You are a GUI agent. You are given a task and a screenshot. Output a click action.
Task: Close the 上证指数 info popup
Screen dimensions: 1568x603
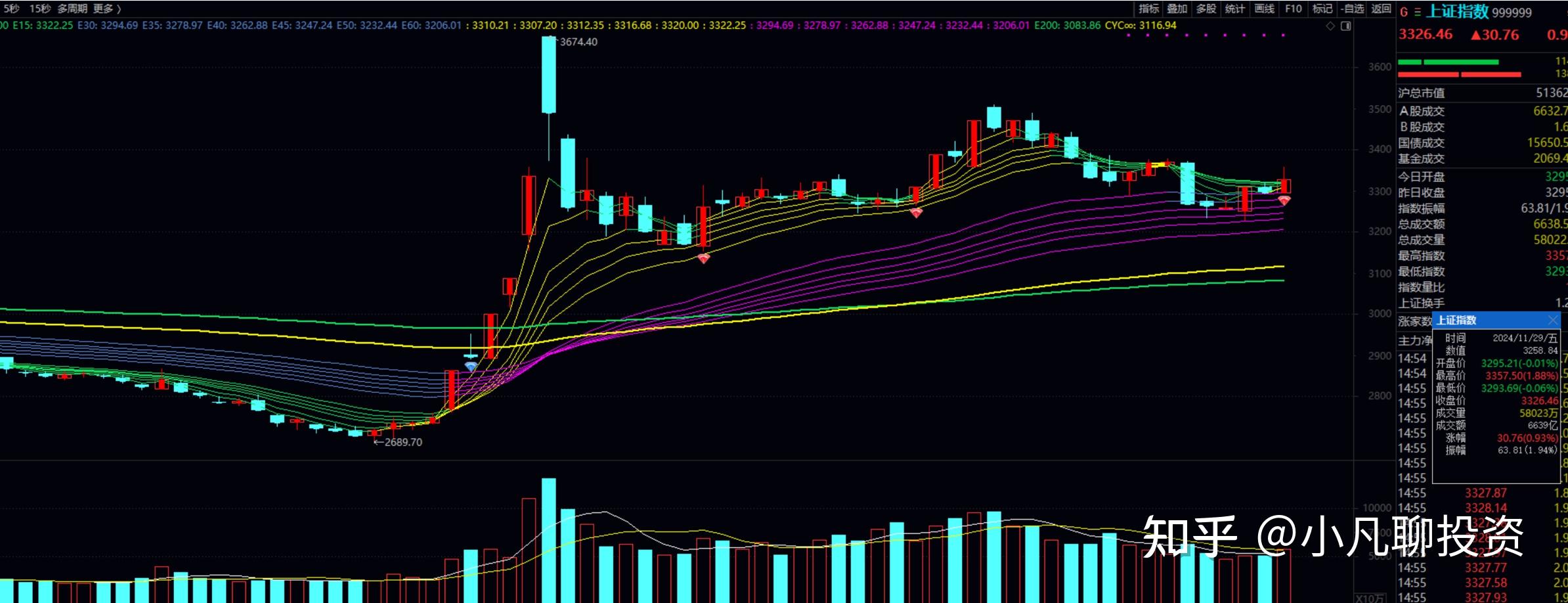click(x=1552, y=320)
